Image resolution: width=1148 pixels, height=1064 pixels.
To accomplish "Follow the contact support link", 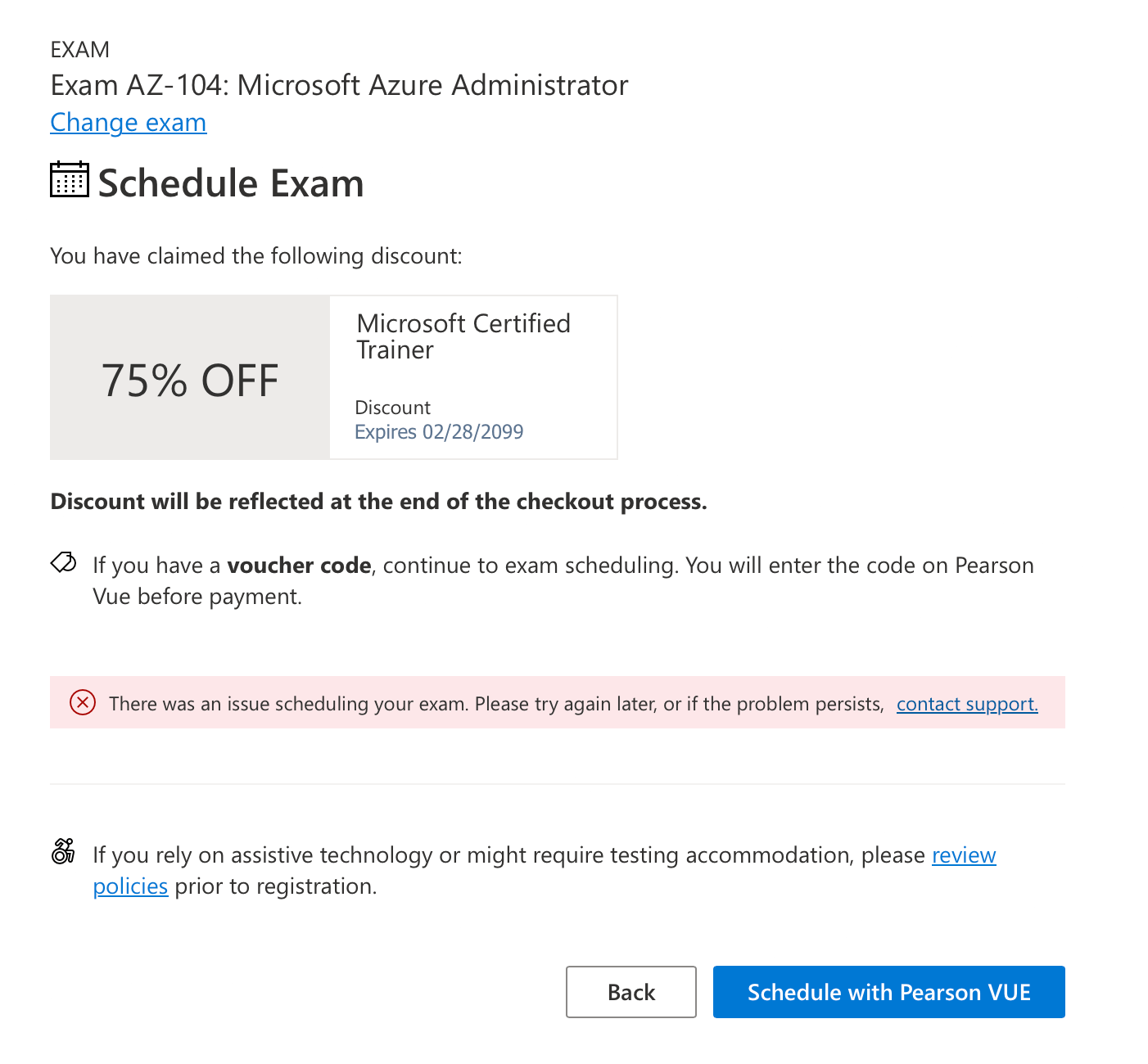I will (x=967, y=704).
